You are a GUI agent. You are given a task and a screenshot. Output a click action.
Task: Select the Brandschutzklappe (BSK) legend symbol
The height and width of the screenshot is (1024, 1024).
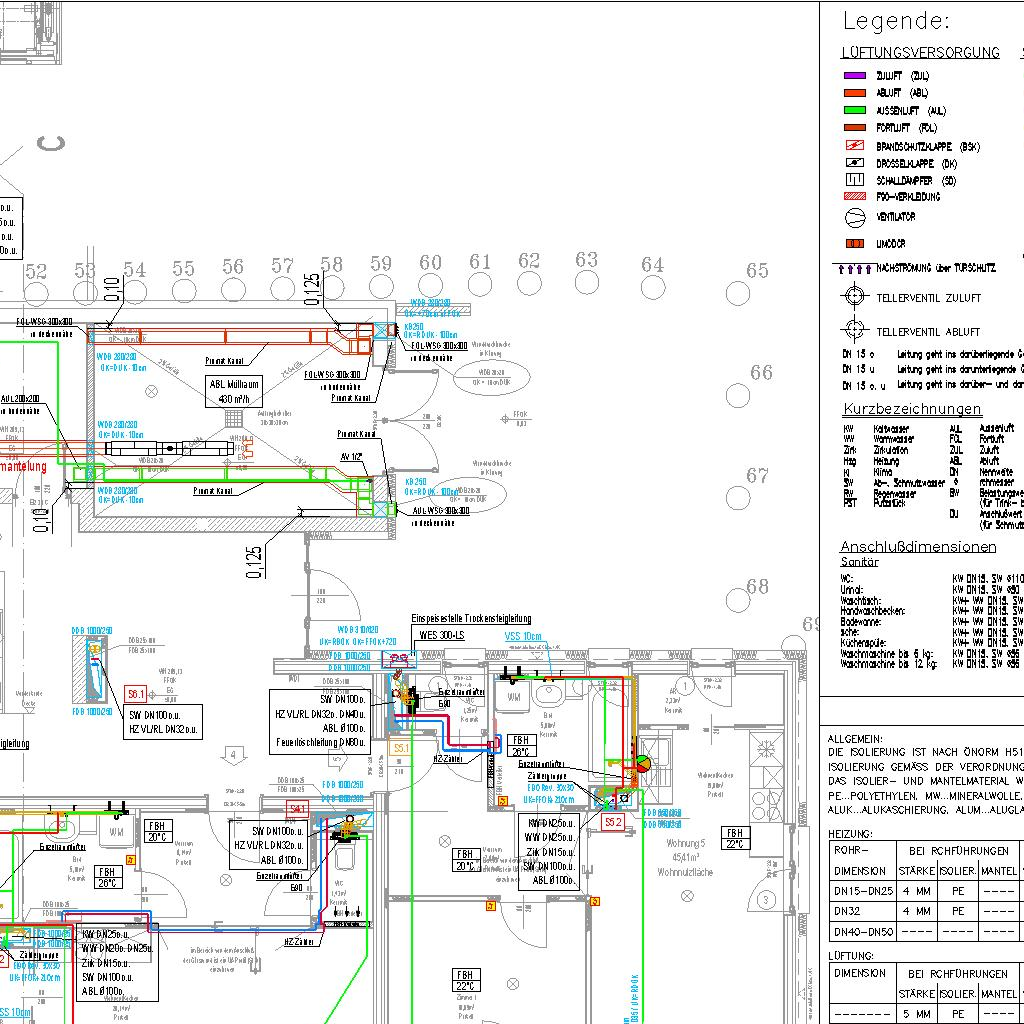854,146
